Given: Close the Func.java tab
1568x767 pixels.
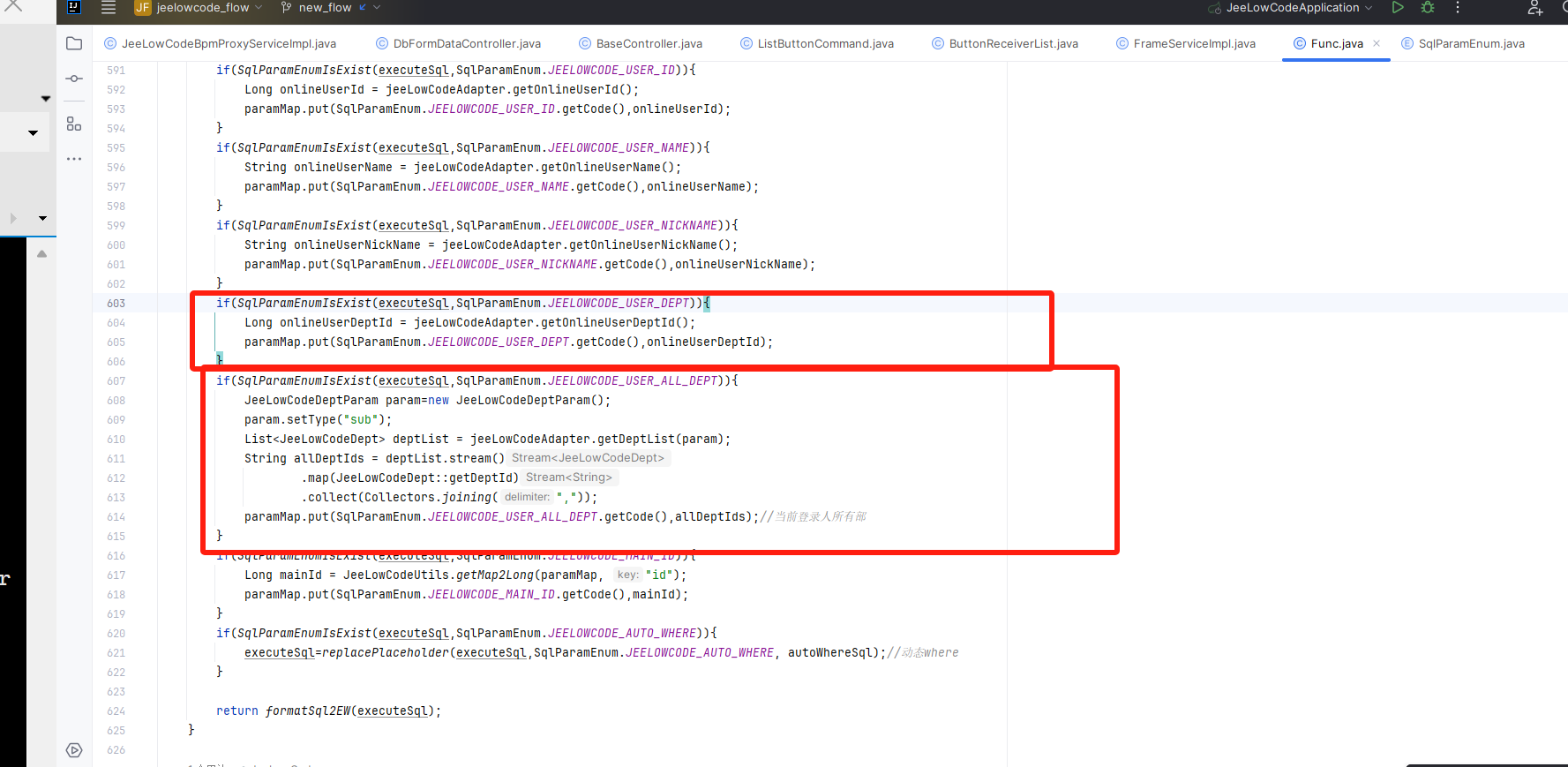Looking at the screenshot, I should point(1377,43).
